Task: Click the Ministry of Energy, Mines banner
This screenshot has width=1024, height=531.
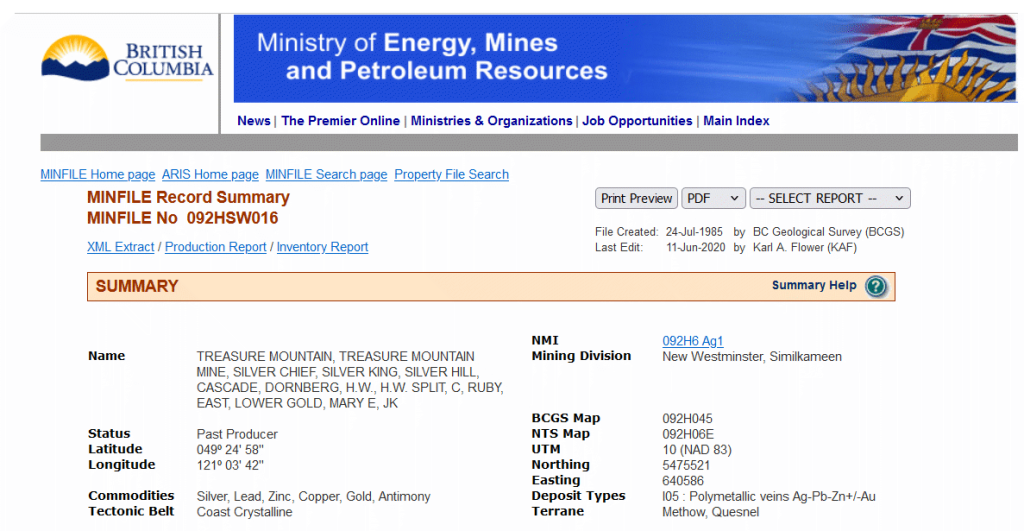Action: pyautogui.click(x=625, y=58)
